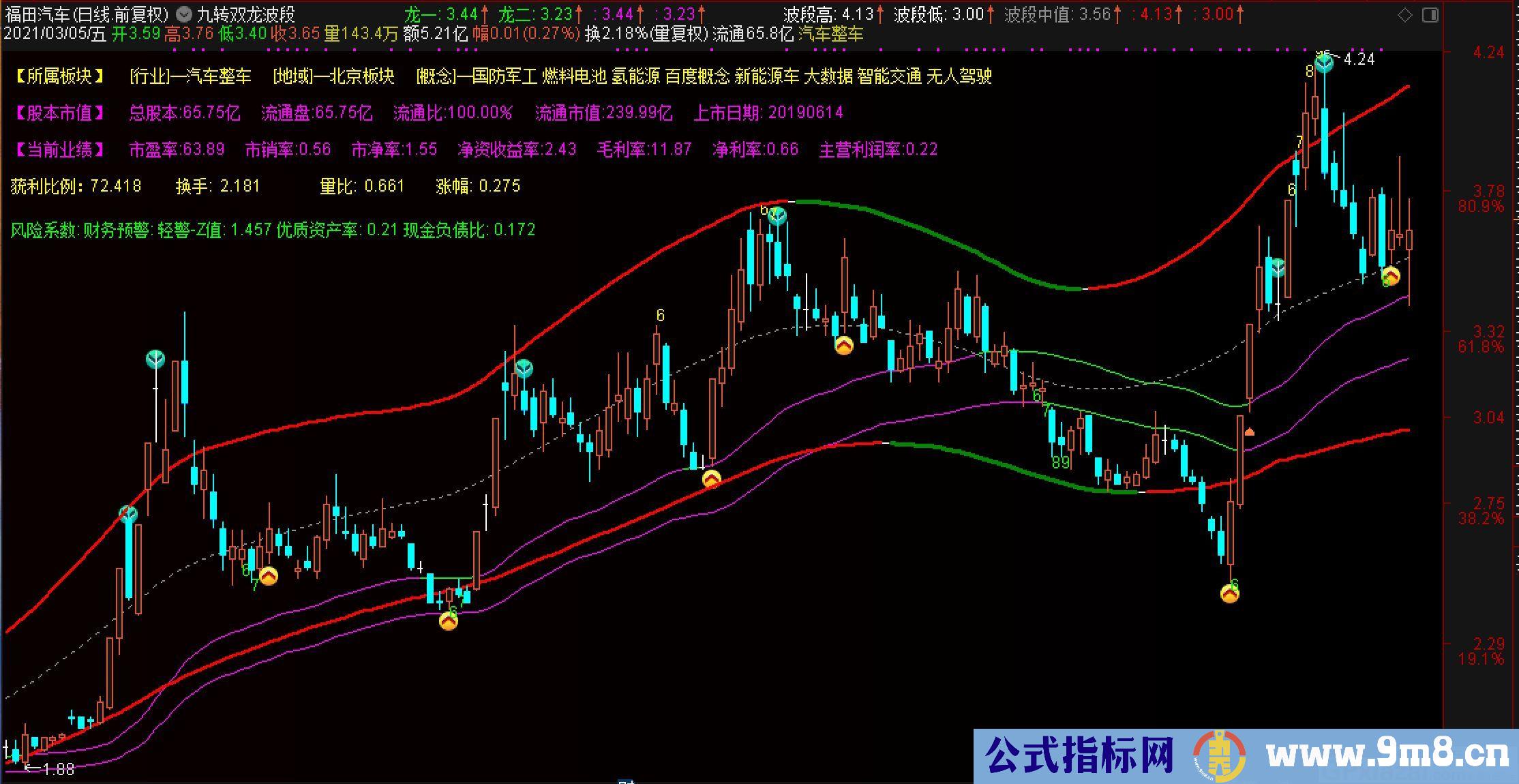
Task: Click the stock title 福田汽车(日线.前复权)
Action: [x=87, y=14]
